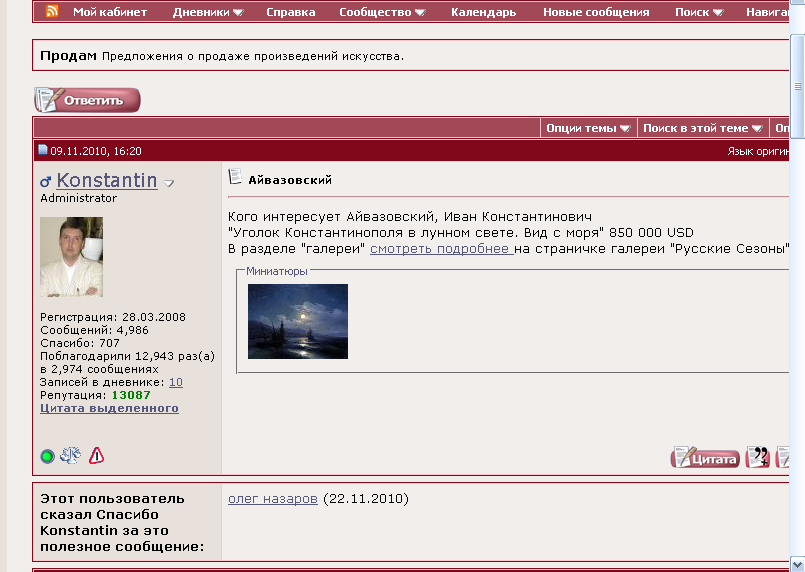Open Мой кабинет in the navigation bar
The height and width of the screenshot is (572, 805).
(109, 12)
